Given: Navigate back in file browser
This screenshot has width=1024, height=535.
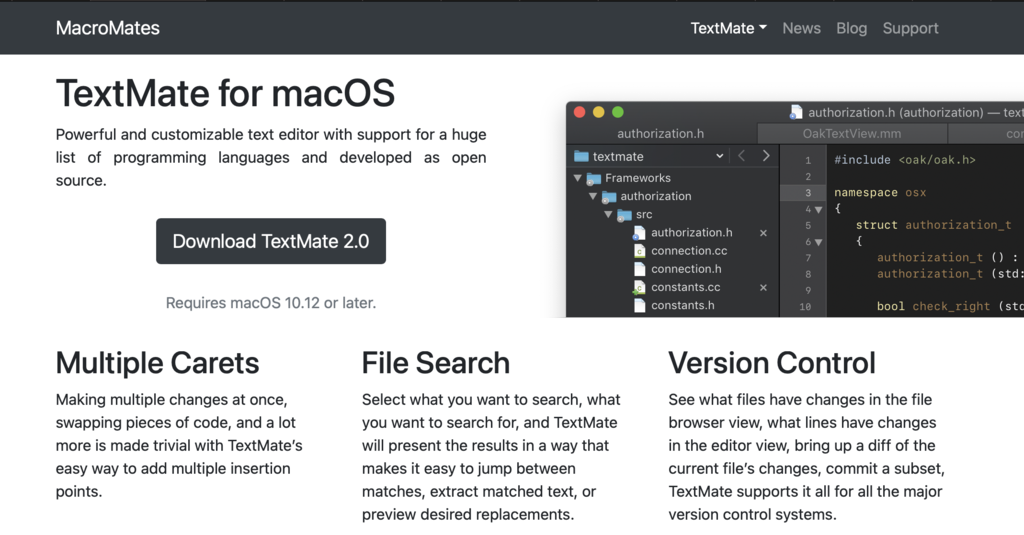Looking at the screenshot, I should click(x=741, y=155).
